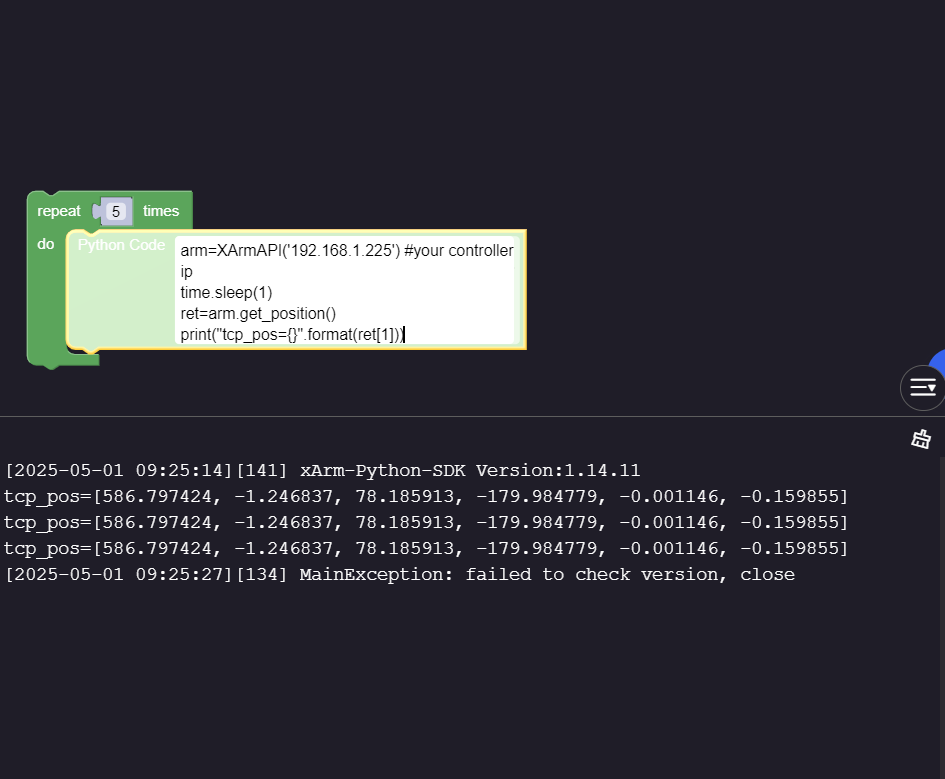Click the "times" label on repeat block

click(x=161, y=211)
